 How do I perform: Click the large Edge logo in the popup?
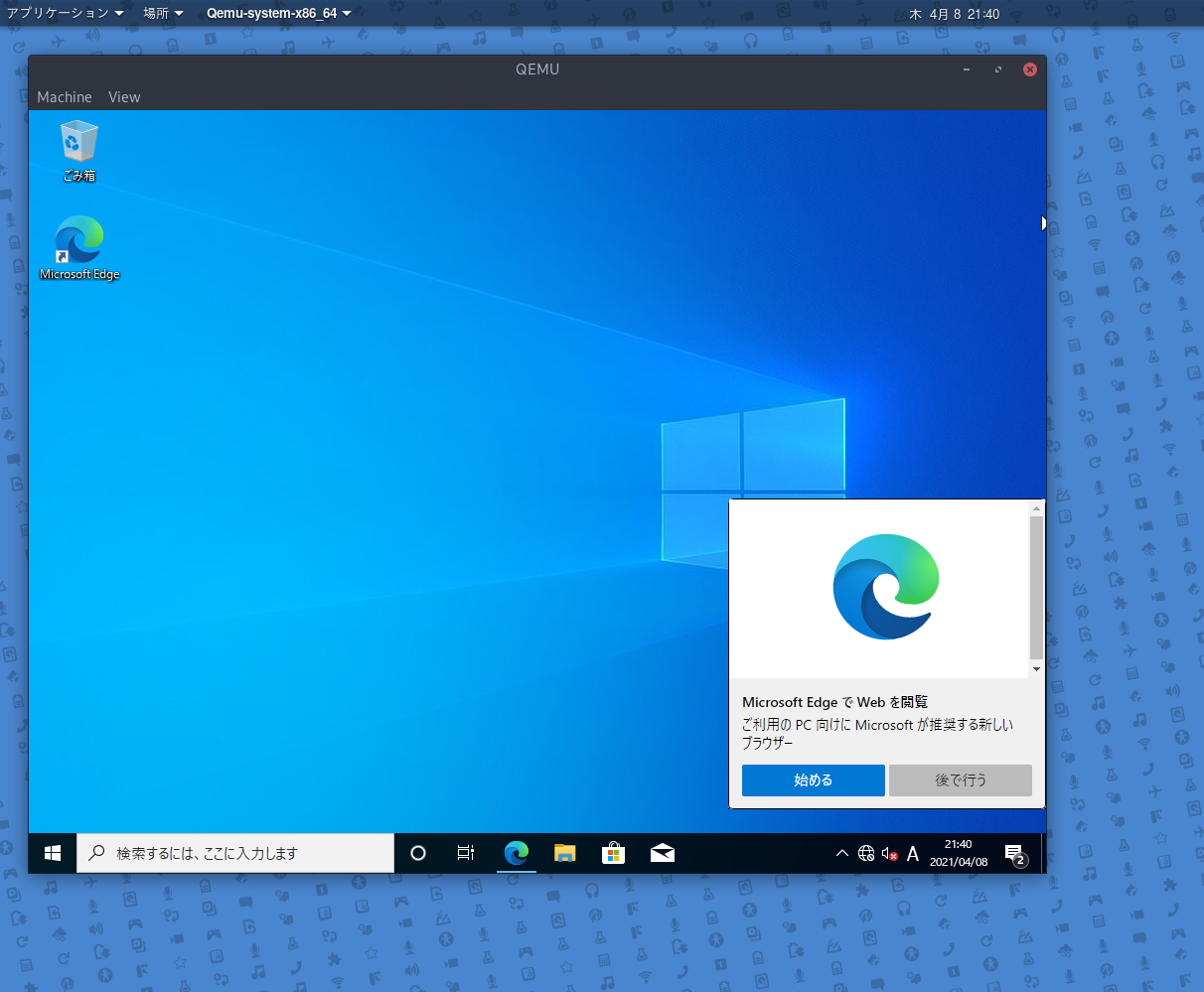[x=886, y=587]
